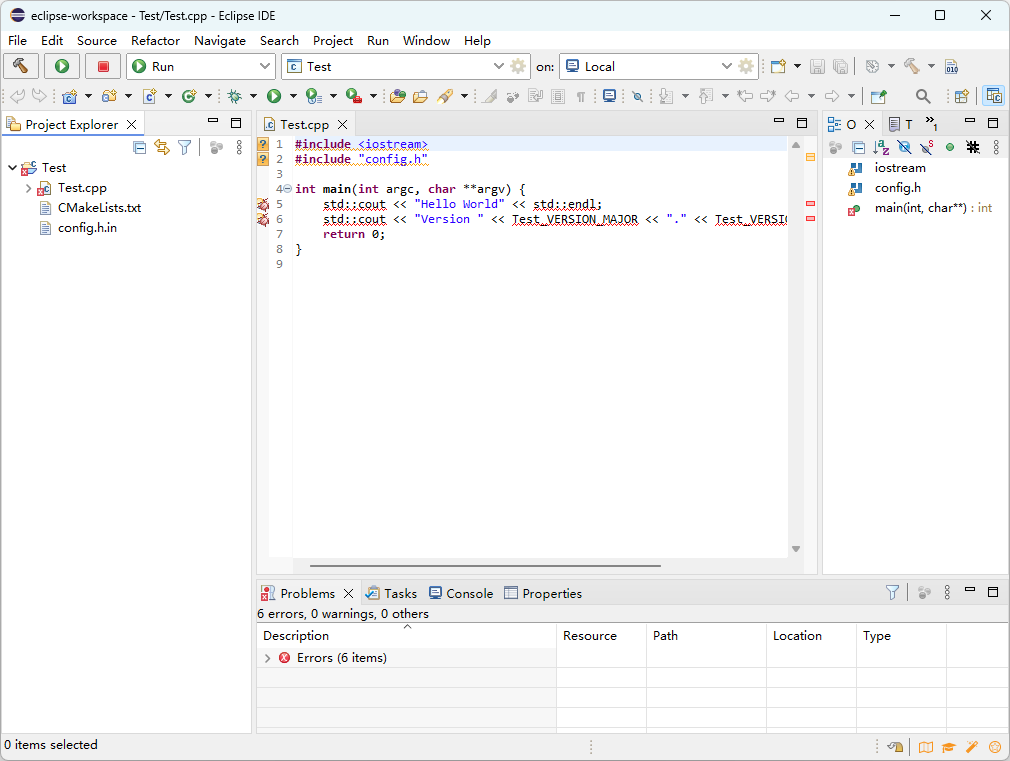Open the Filters funnel in Project Explorer
Viewport: 1010px width, 761px height.
point(186,146)
